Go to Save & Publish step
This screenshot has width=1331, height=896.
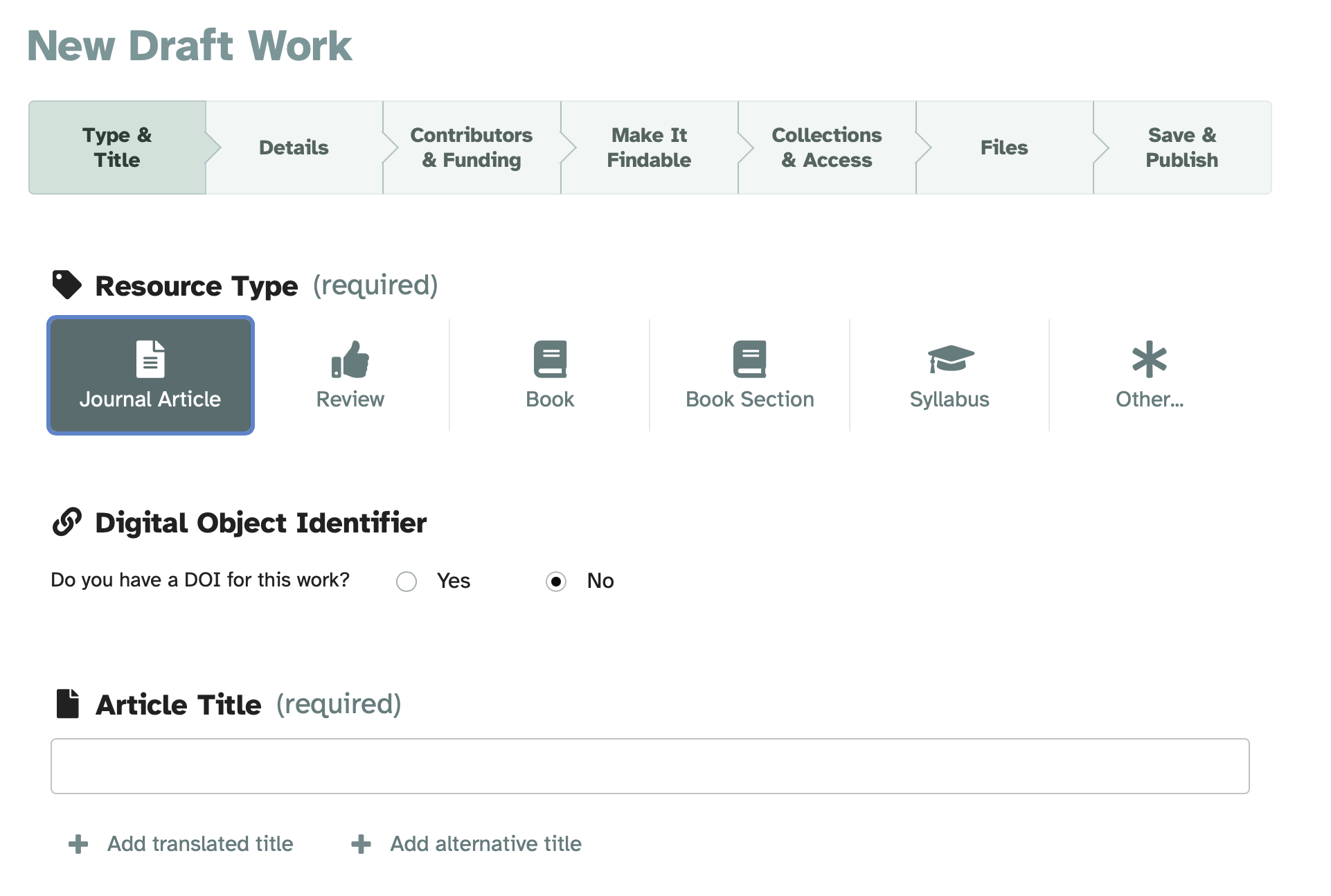click(1181, 147)
